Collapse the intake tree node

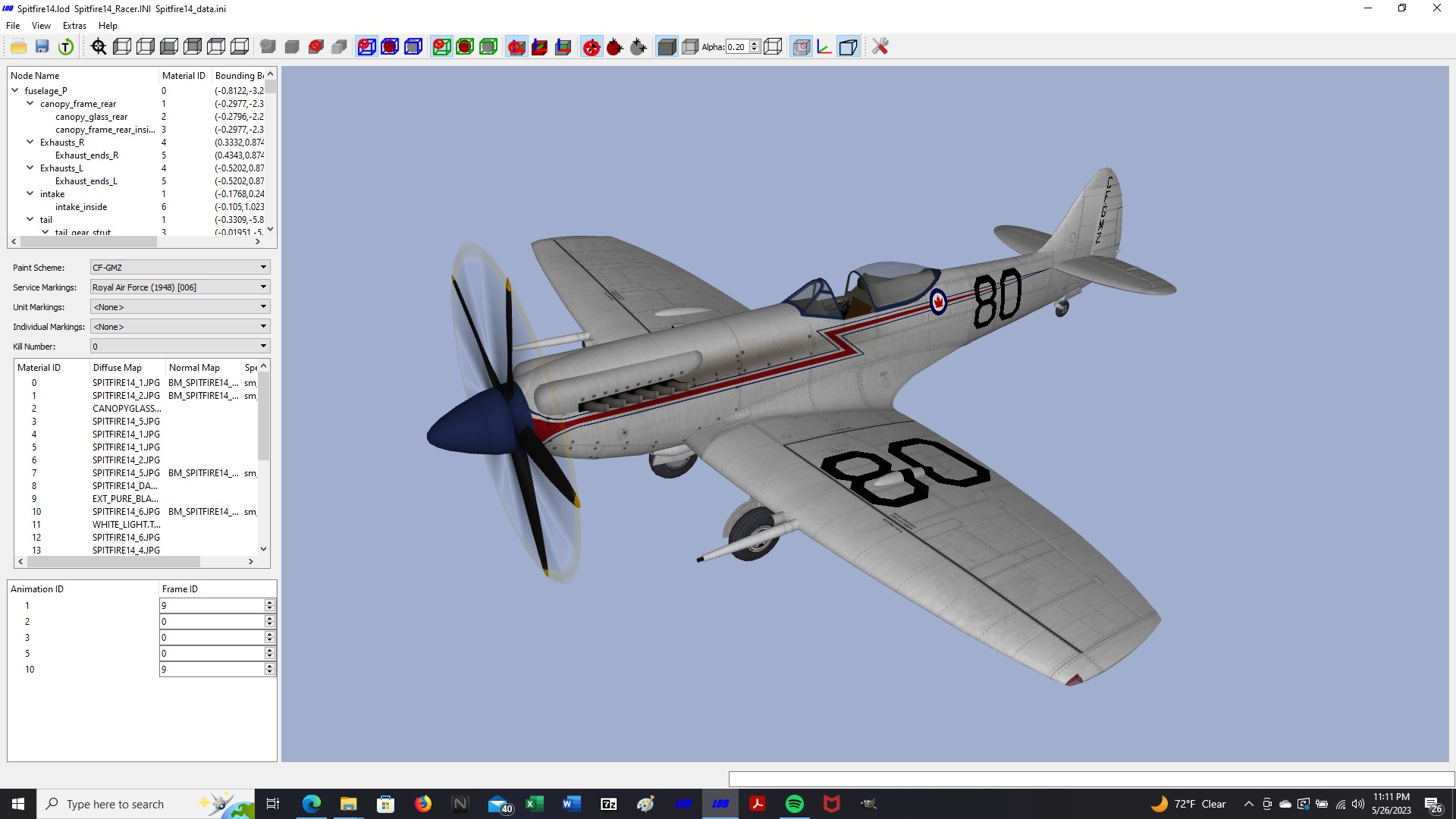(x=30, y=193)
